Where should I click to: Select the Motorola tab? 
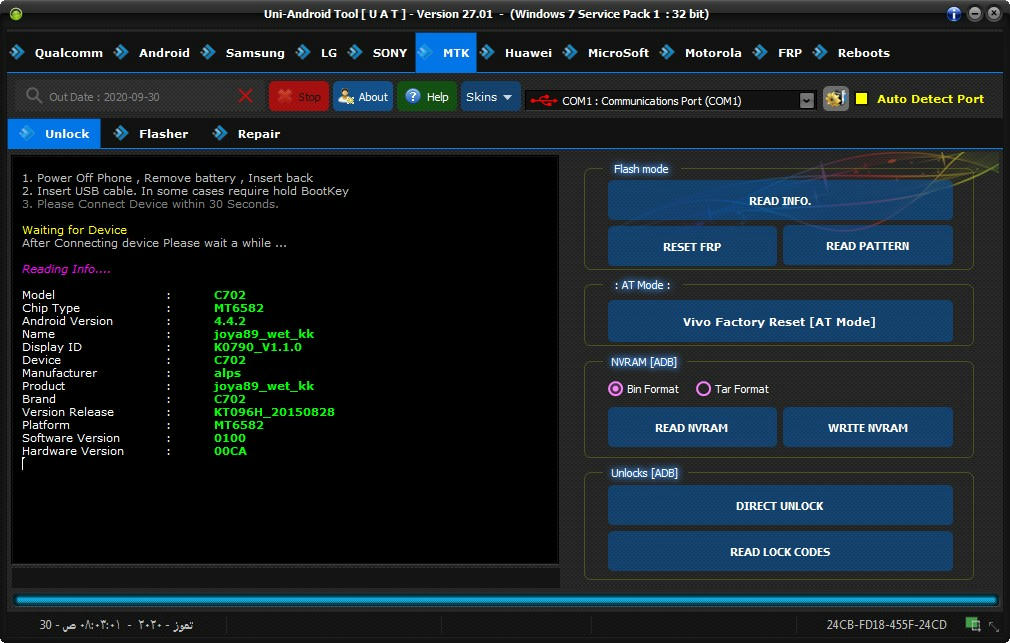point(701,53)
